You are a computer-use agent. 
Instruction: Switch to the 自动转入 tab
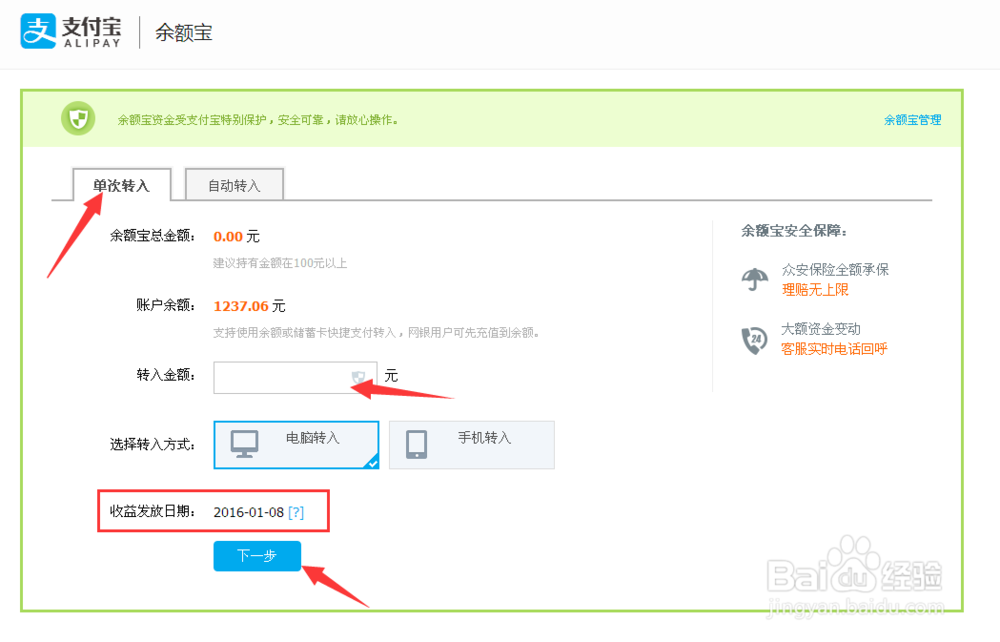tap(234, 185)
